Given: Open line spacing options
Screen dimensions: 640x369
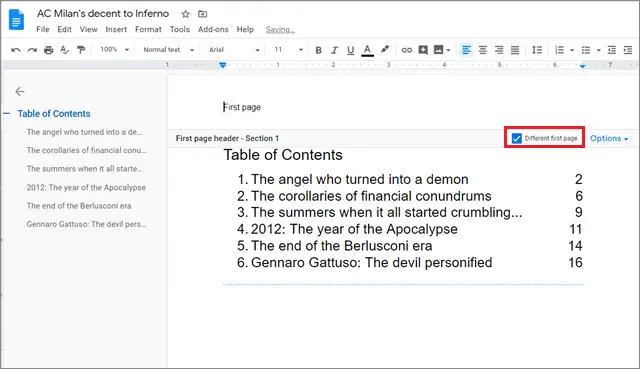Looking at the screenshot, I should (537, 50).
